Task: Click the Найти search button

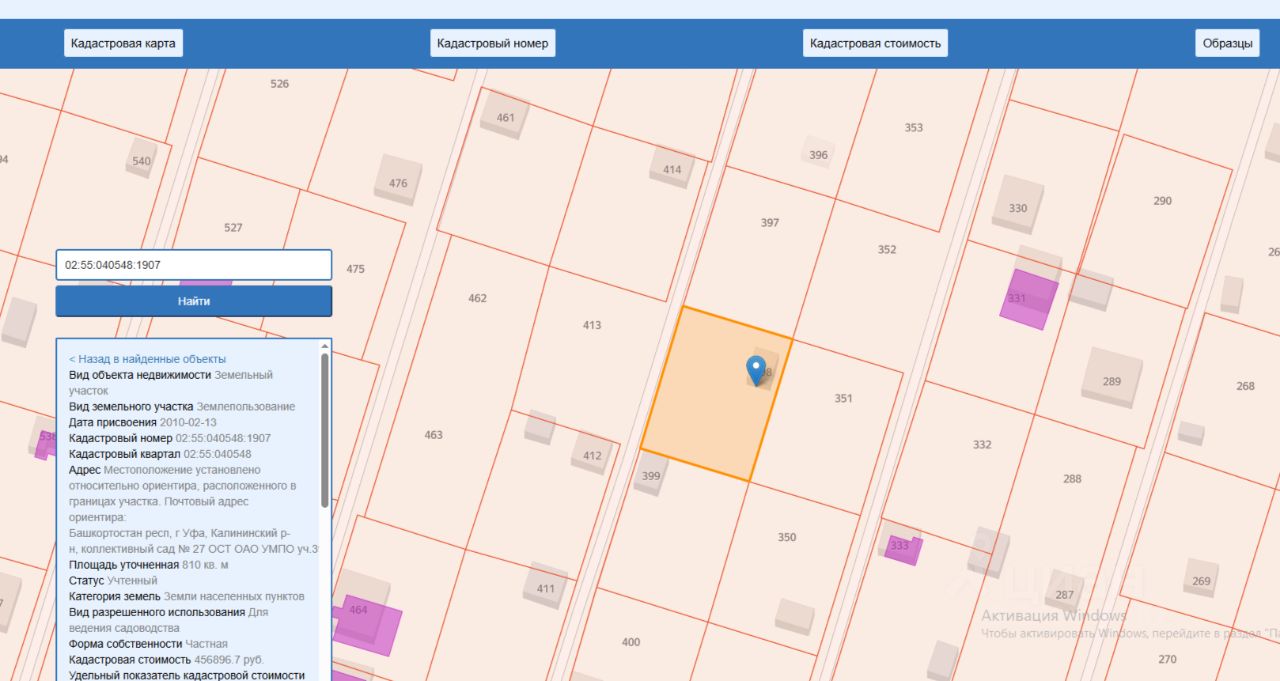Action: click(194, 301)
